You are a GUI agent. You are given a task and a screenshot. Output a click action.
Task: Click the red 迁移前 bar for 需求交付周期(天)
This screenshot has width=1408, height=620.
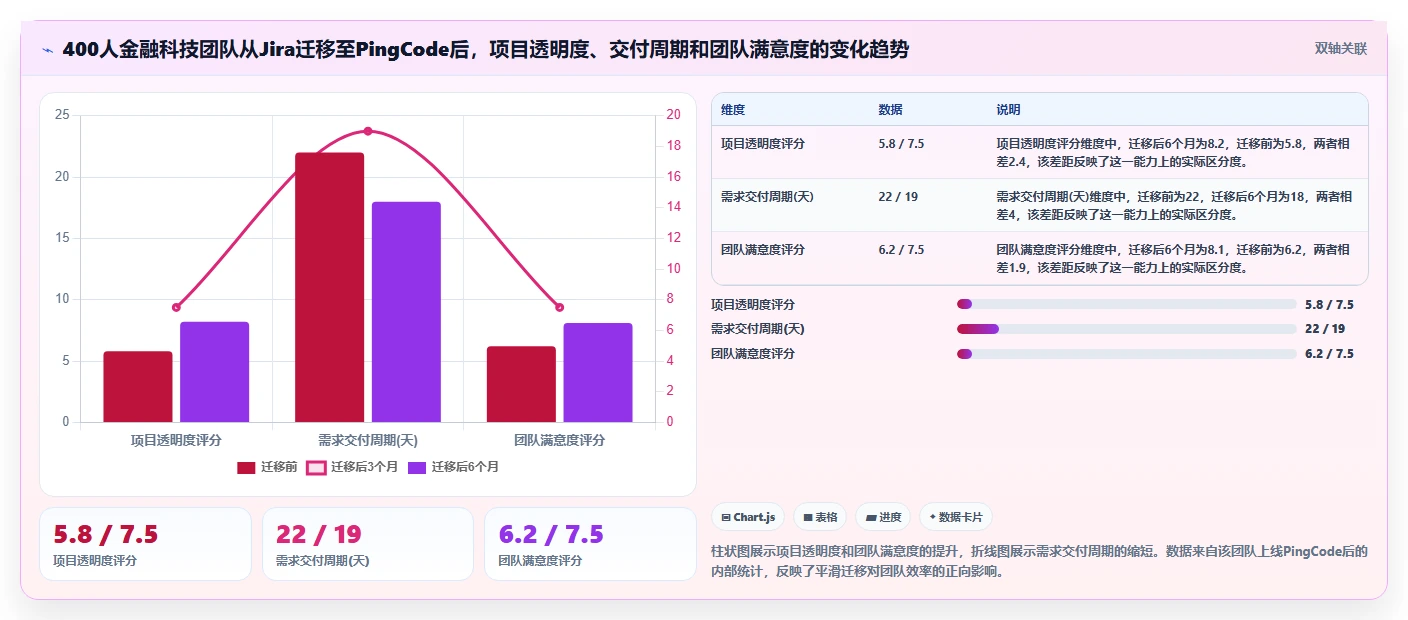click(x=329, y=287)
